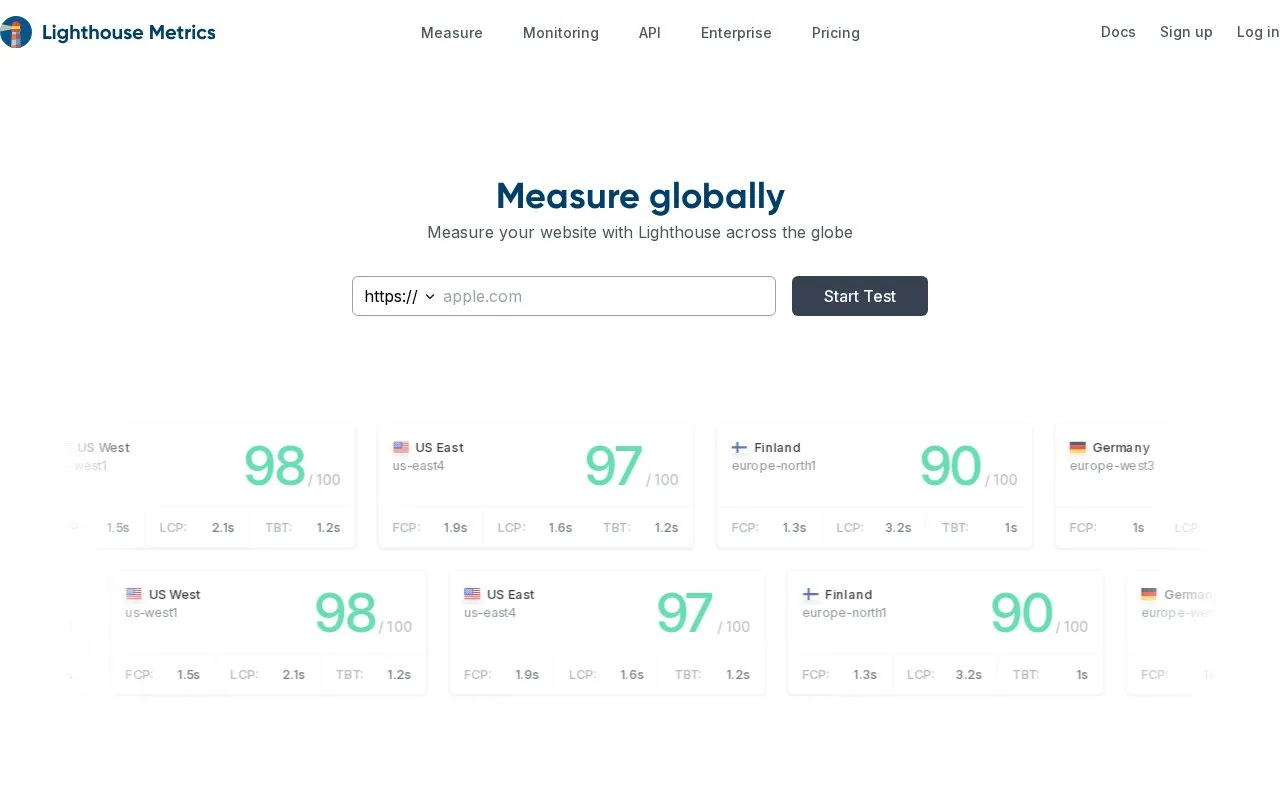The height and width of the screenshot is (800, 1280).
Task: Click the Finland flag on bottom-row Finland card
Action: pyautogui.click(x=811, y=594)
